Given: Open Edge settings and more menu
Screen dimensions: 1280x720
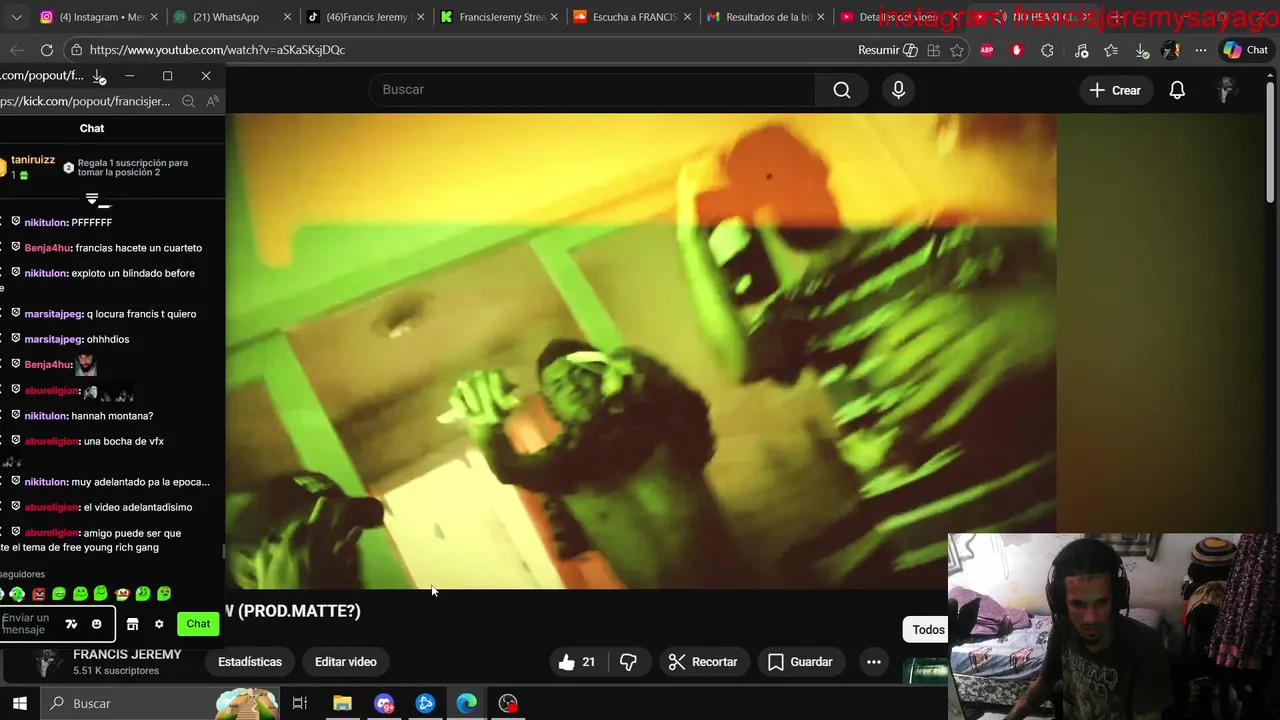Looking at the screenshot, I should pyautogui.click(x=1200, y=50).
